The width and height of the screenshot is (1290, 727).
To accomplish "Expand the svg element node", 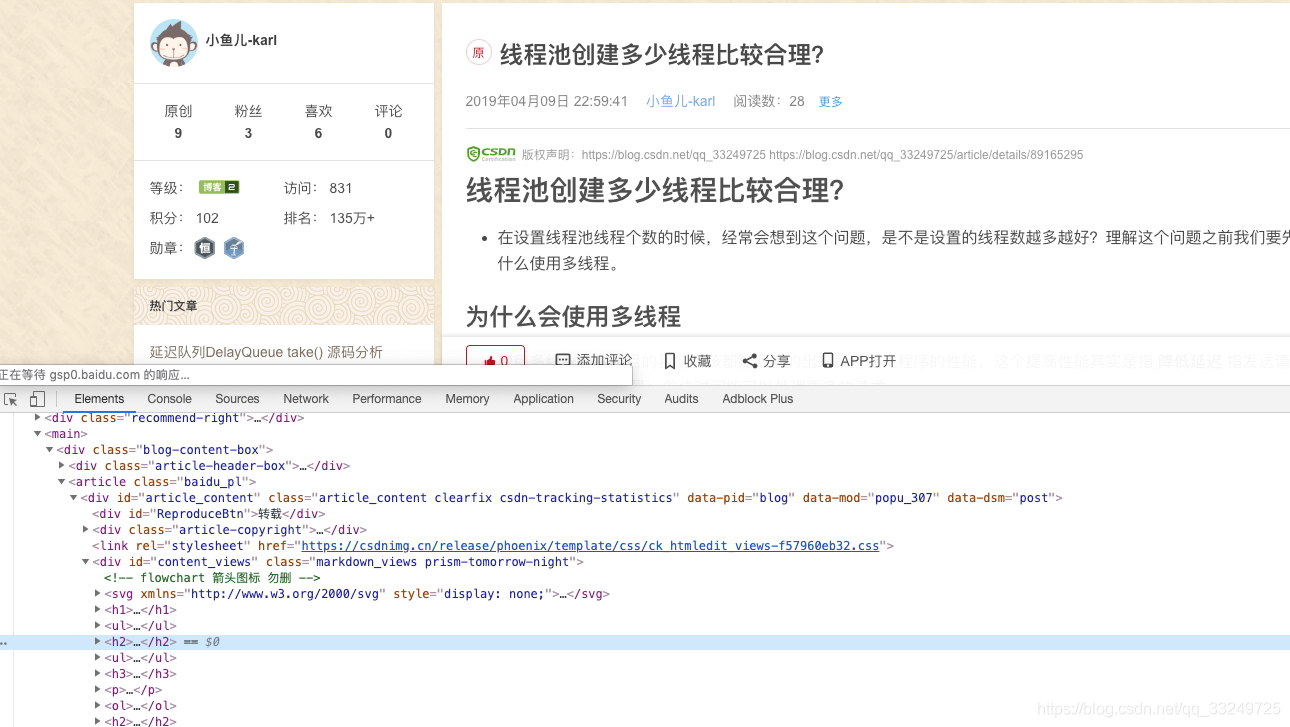I will pyautogui.click(x=98, y=594).
